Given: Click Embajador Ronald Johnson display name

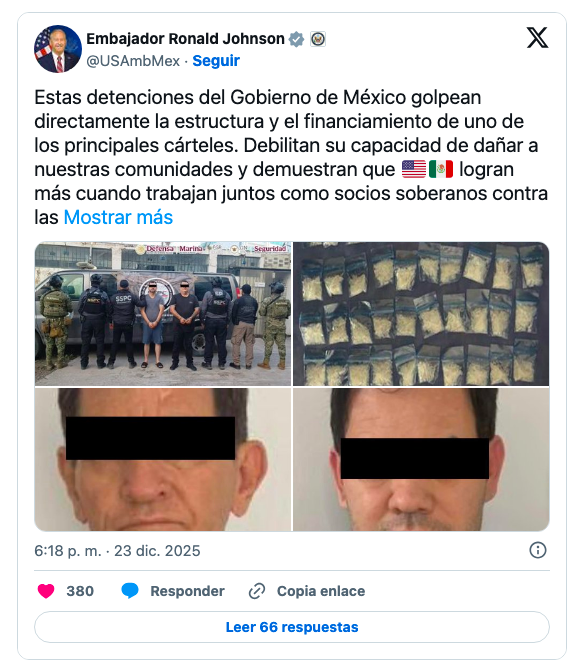Looking at the screenshot, I should [x=185, y=39].
